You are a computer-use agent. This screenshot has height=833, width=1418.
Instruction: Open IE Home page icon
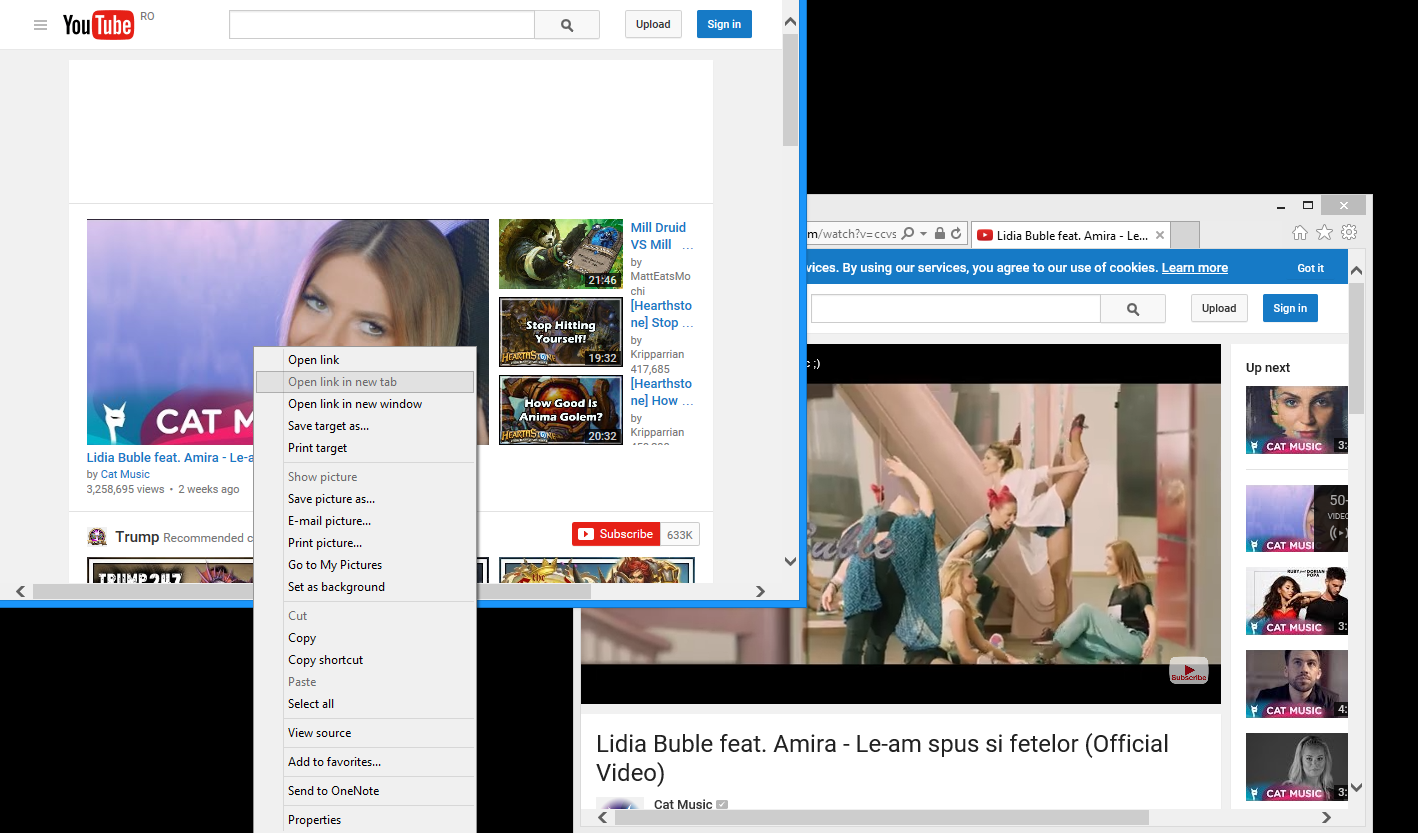point(1300,233)
